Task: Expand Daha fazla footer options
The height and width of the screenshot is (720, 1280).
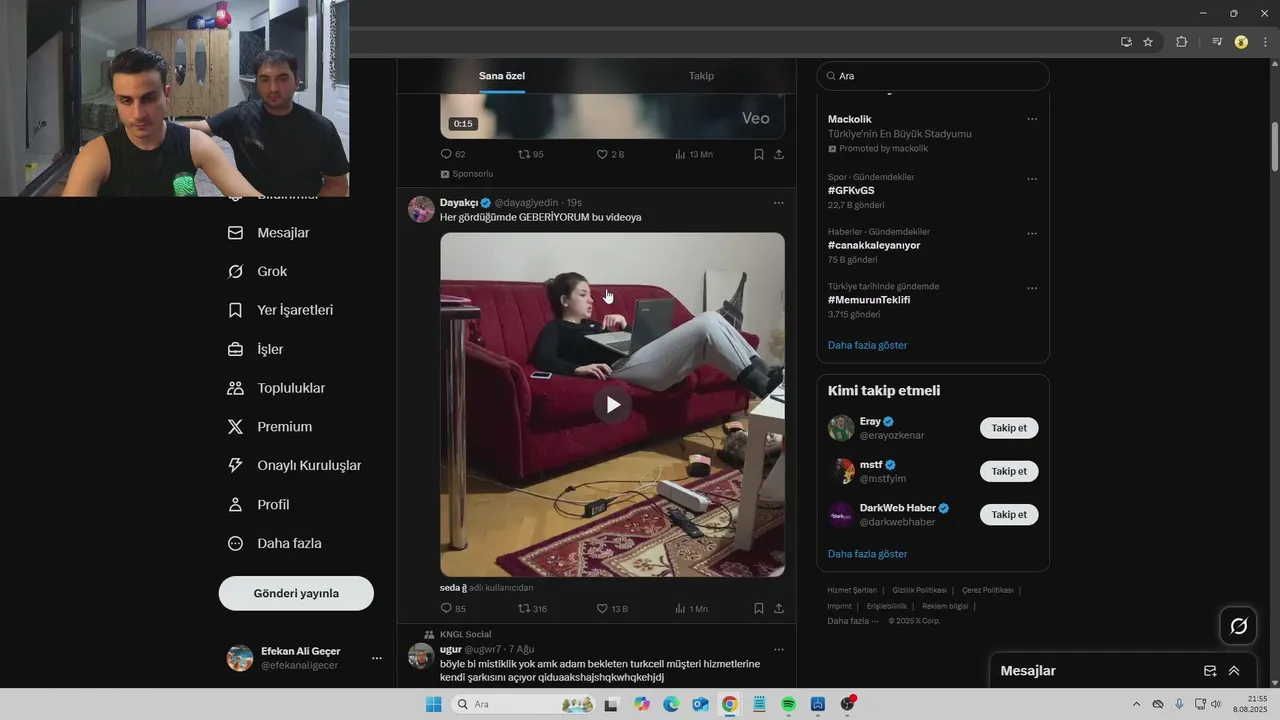Action: 853,621
